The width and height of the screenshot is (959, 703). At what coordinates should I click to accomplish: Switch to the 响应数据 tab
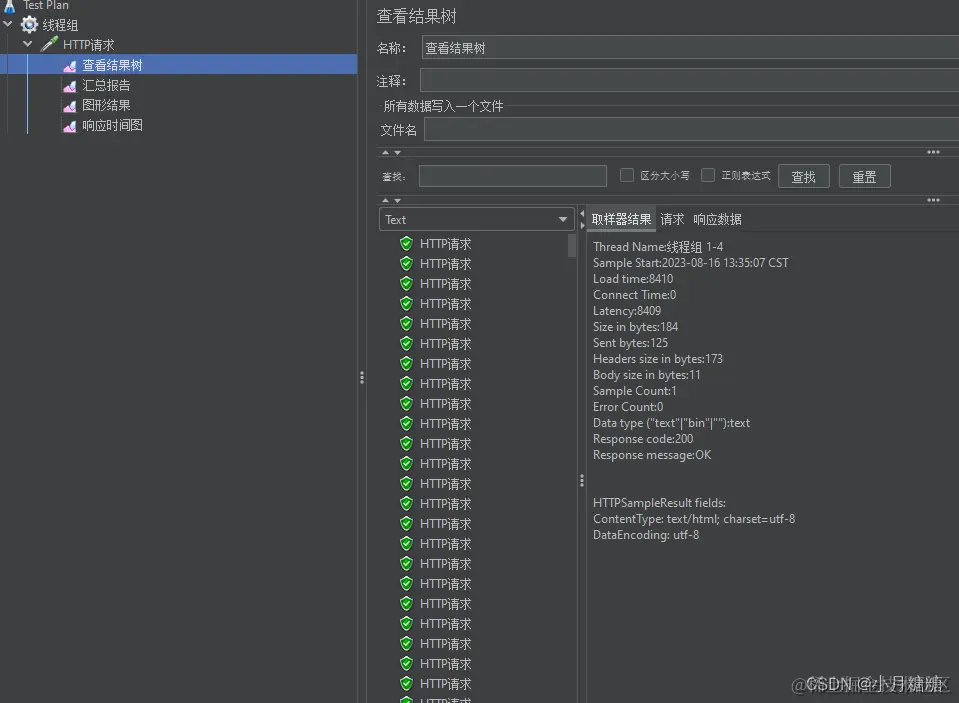[717, 219]
